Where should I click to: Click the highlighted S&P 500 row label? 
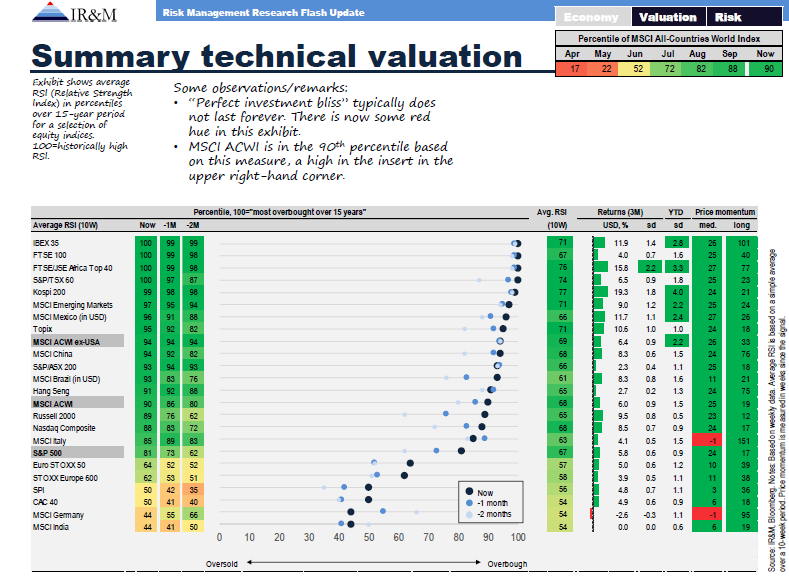tap(77, 453)
